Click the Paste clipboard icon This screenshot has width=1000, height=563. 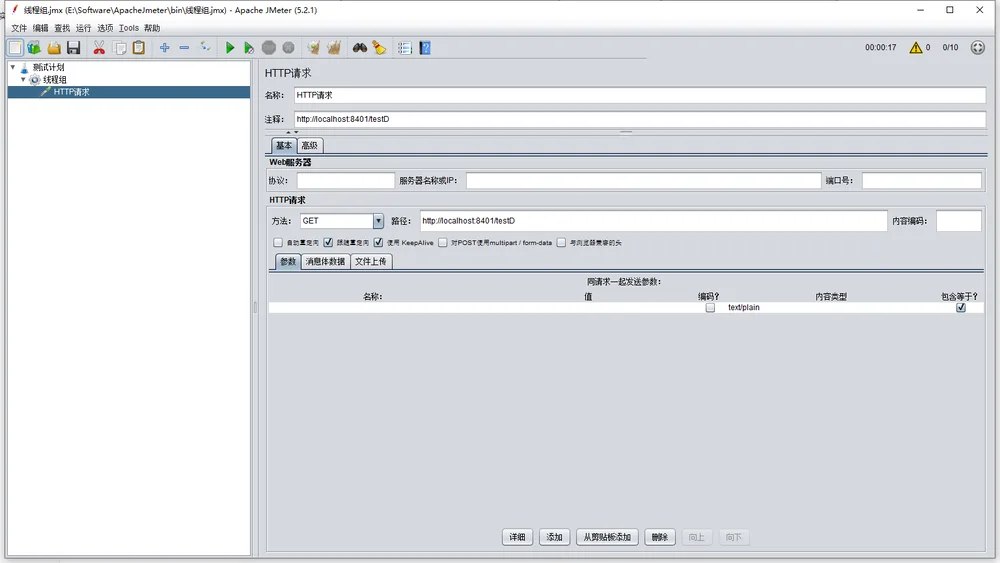coord(138,48)
